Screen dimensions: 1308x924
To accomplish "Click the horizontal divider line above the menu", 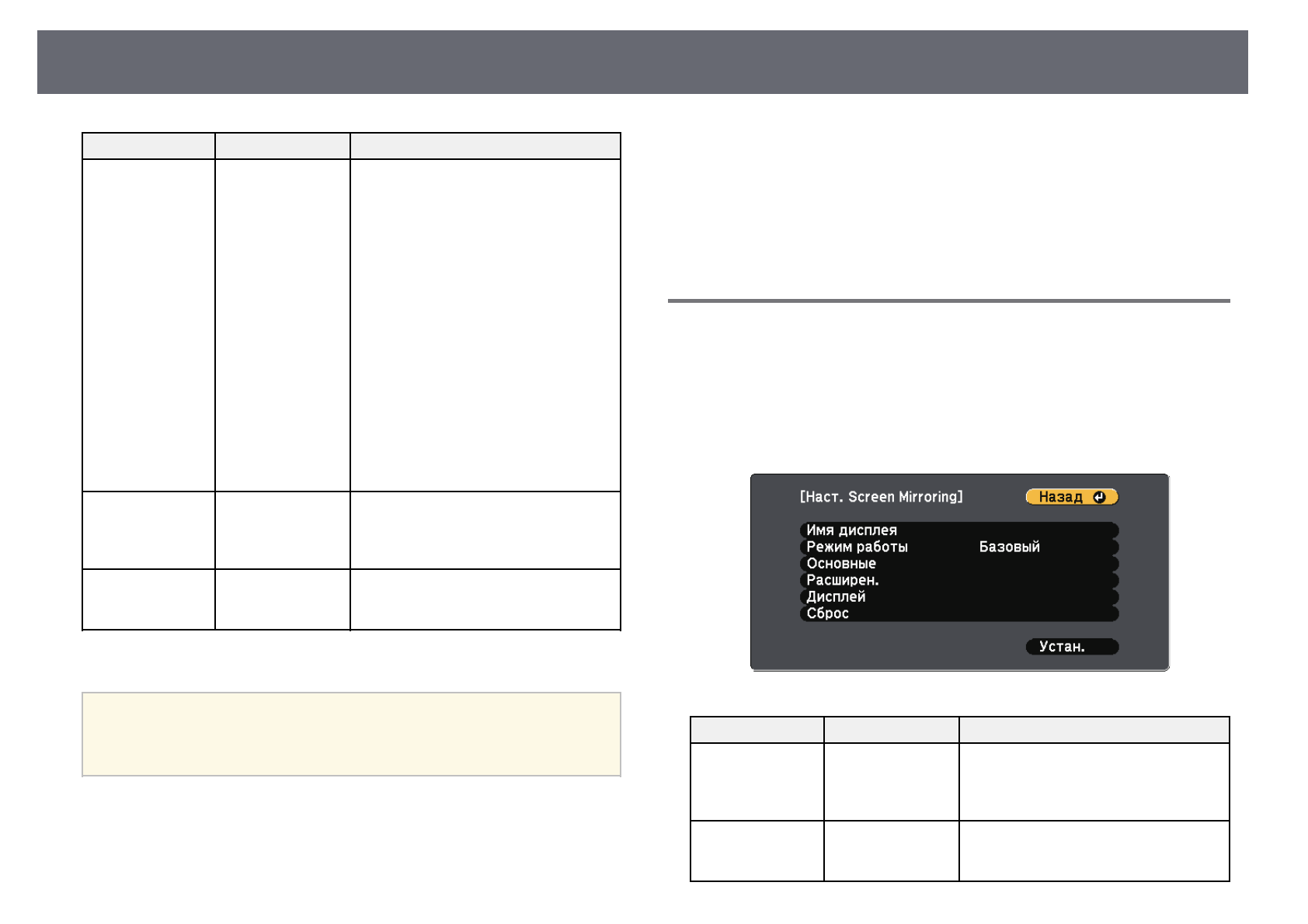I will click(948, 300).
